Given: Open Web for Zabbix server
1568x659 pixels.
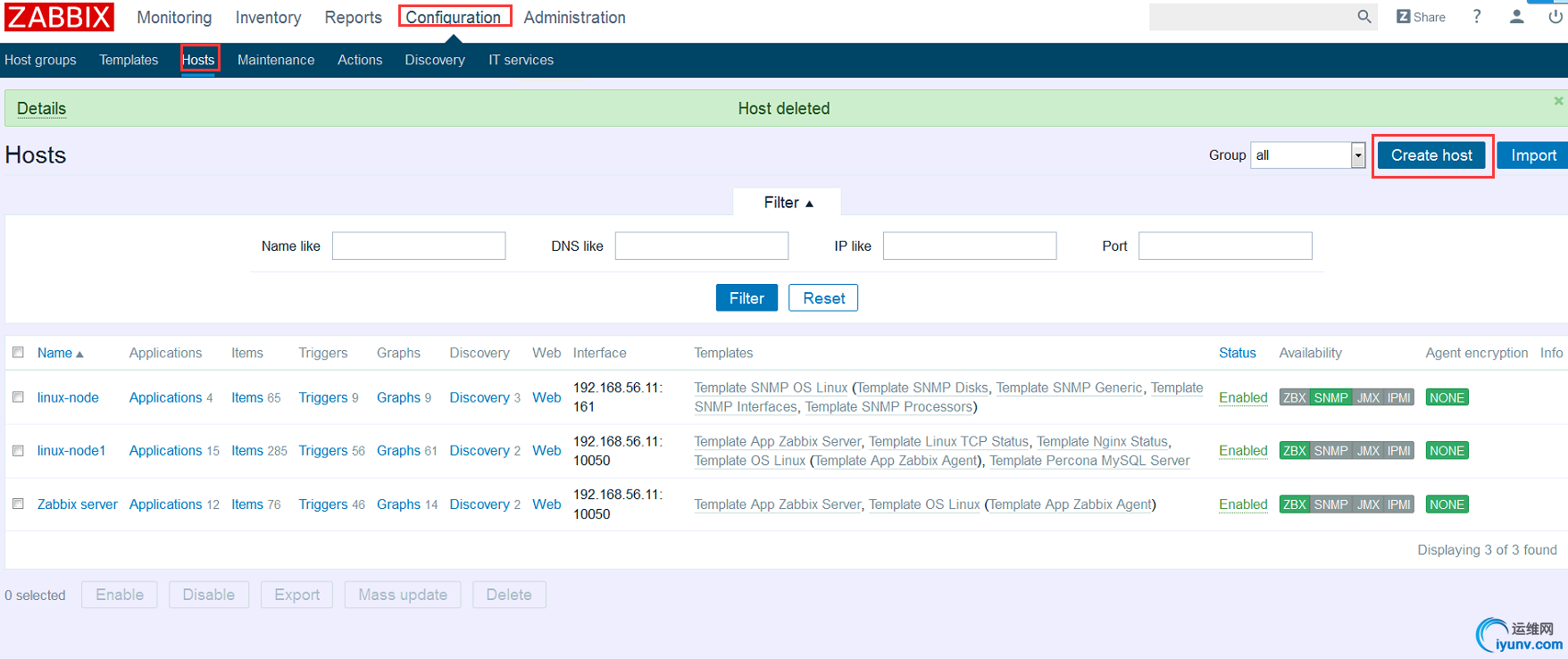Looking at the screenshot, I should [546, 505].
